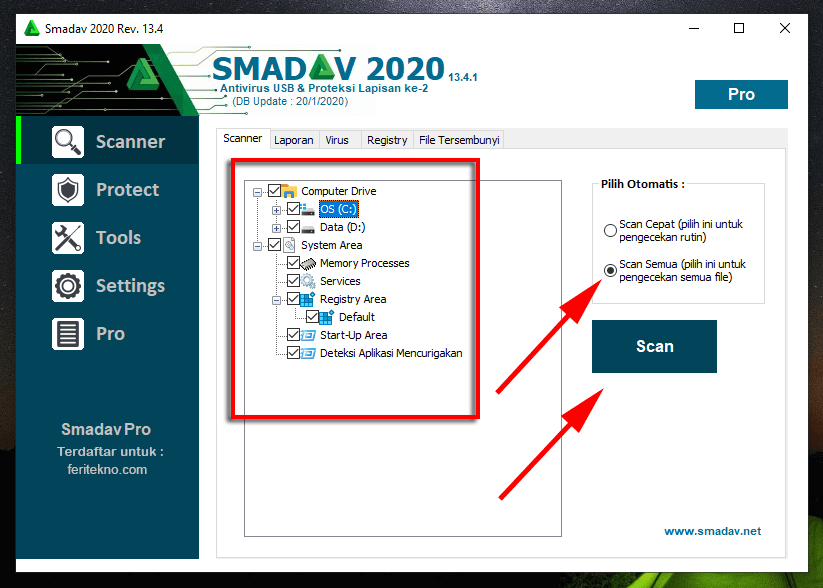Select the Data (D:) label
This screenshot has width=823, height=588.
pyautogui.click(x=343, y=227)
